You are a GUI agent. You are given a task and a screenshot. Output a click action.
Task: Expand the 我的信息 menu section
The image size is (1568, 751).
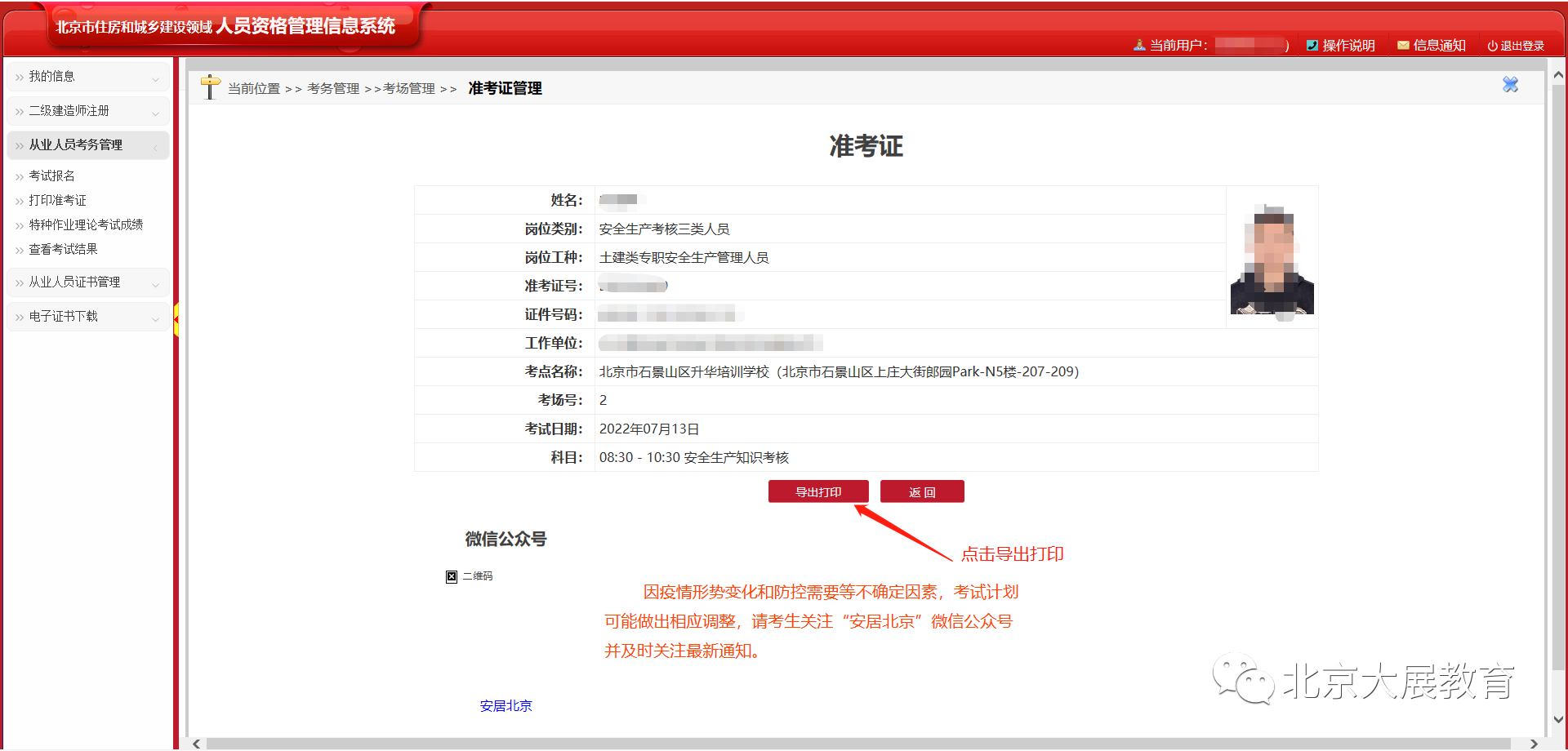coord(88,77)
